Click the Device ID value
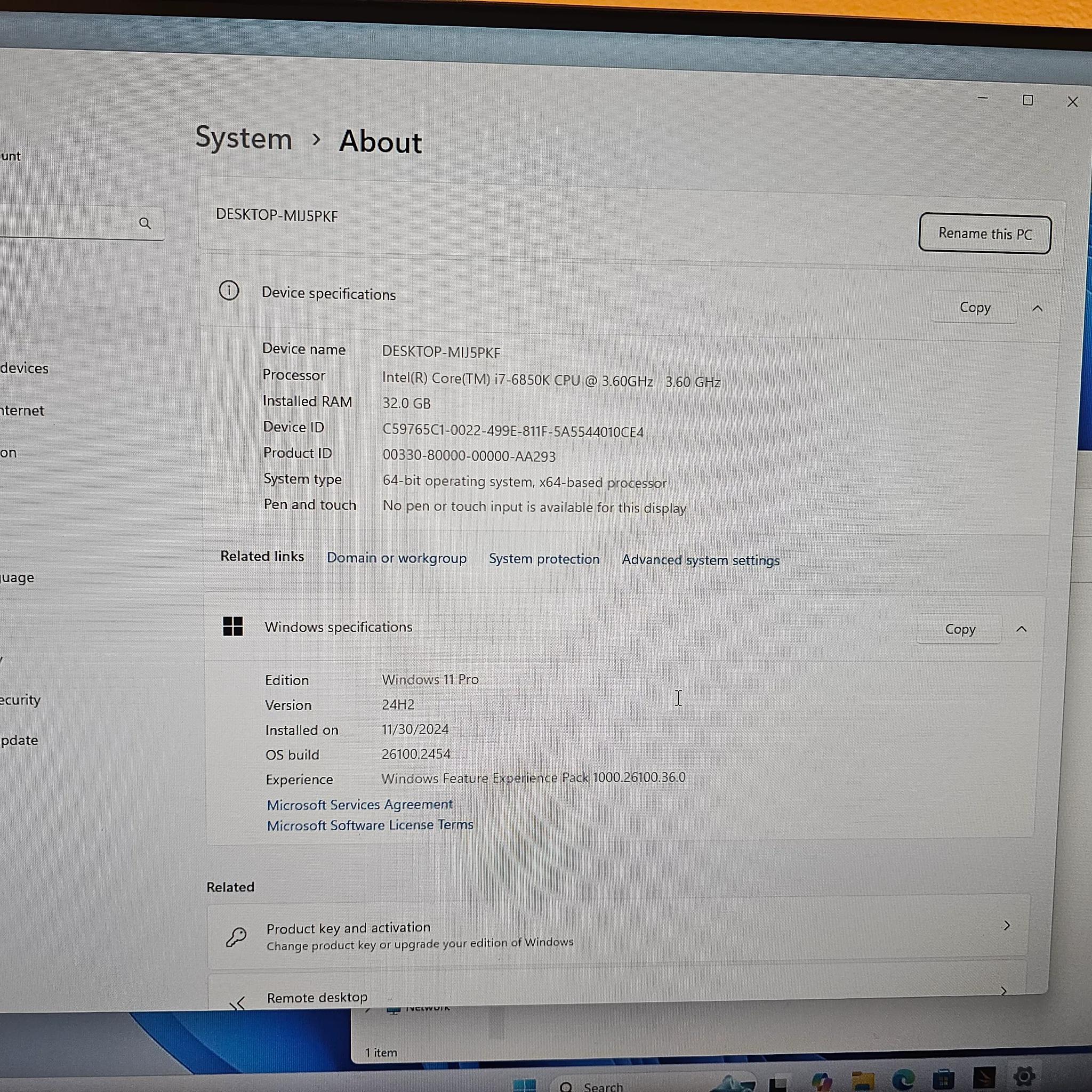1092x1092 pixels. [x=512, y=431]
